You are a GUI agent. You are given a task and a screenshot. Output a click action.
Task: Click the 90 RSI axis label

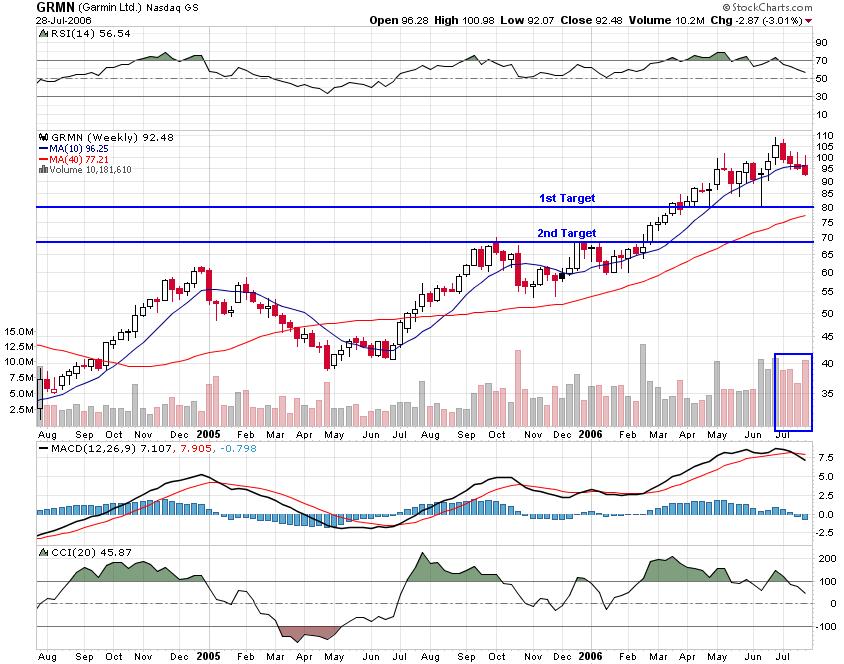click(x=821, y=43)
